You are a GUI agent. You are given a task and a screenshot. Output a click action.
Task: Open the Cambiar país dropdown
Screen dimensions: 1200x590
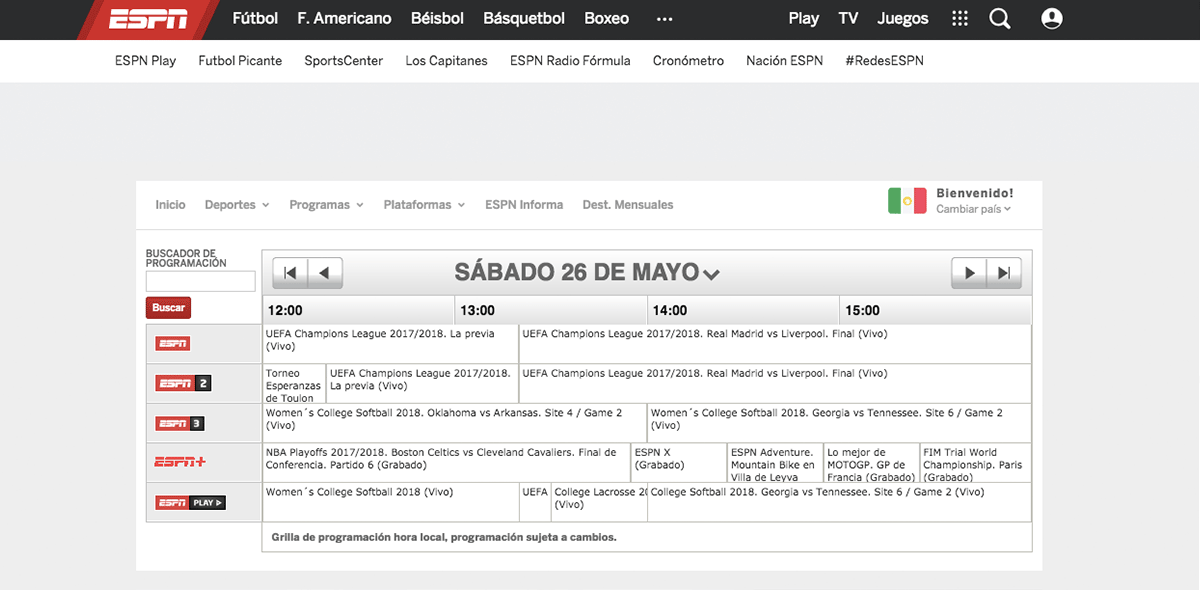(973, 209)
